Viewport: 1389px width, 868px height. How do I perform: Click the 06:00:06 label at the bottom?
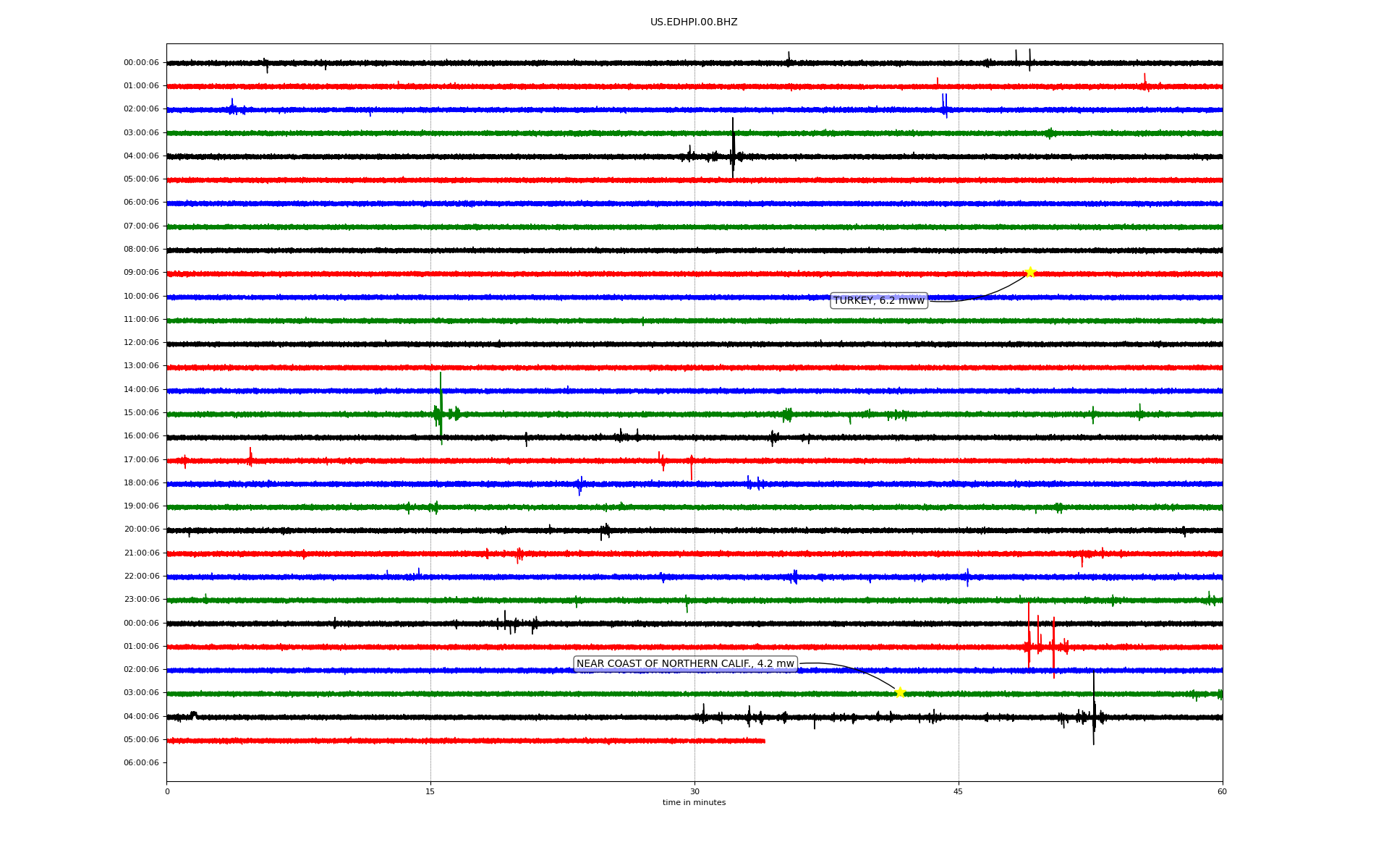(141, 762)
